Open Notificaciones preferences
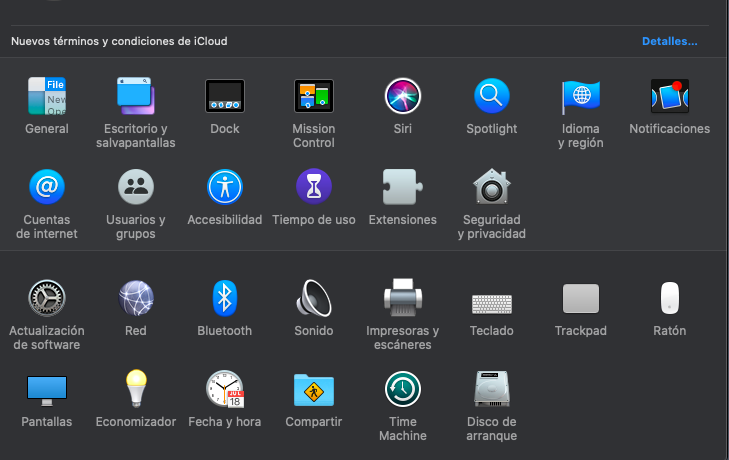The height and width of the screenshot is (460, 729). pyautogui.click(x=669, y=97)
